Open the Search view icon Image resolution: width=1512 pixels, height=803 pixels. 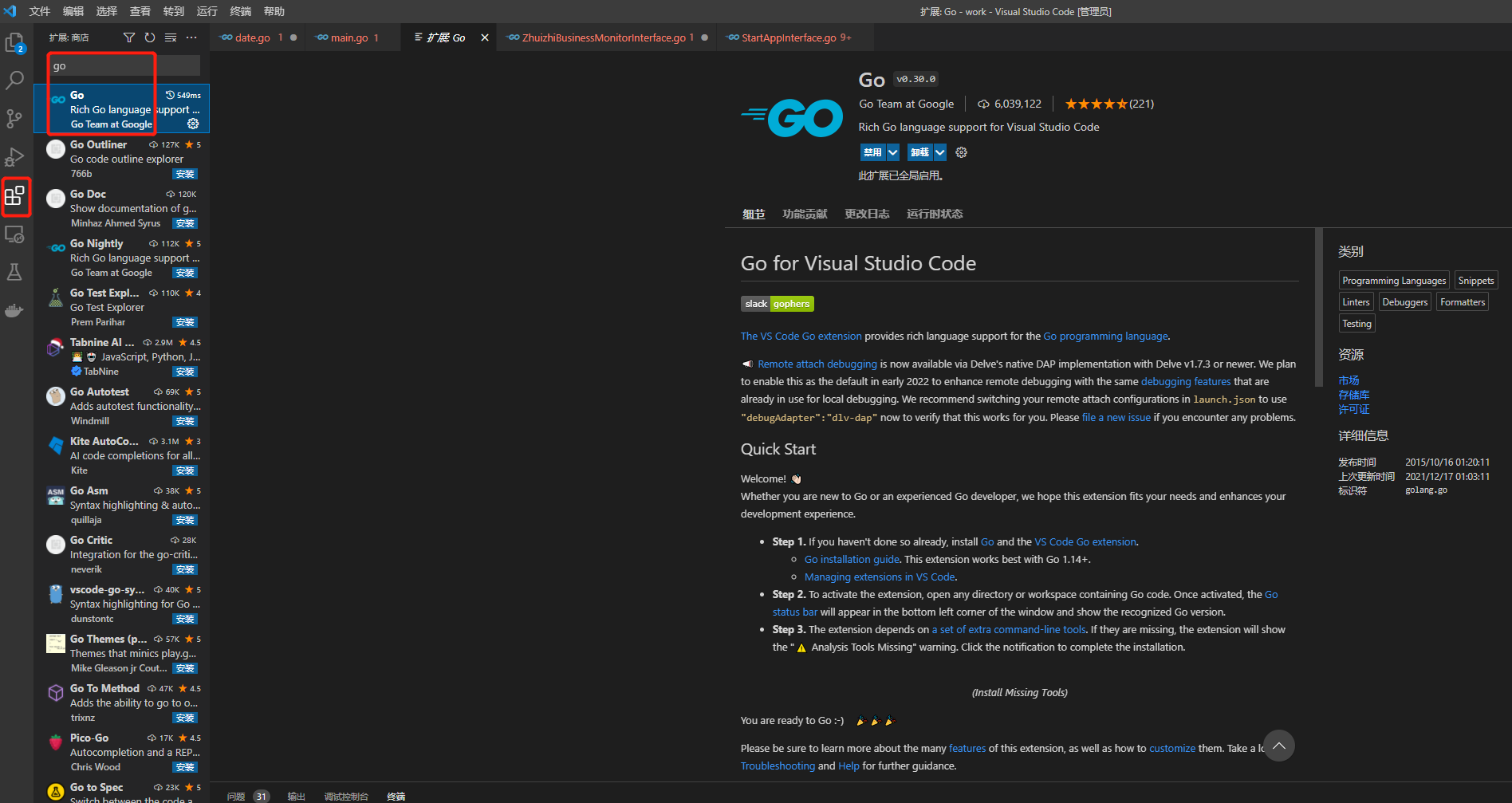15,81
